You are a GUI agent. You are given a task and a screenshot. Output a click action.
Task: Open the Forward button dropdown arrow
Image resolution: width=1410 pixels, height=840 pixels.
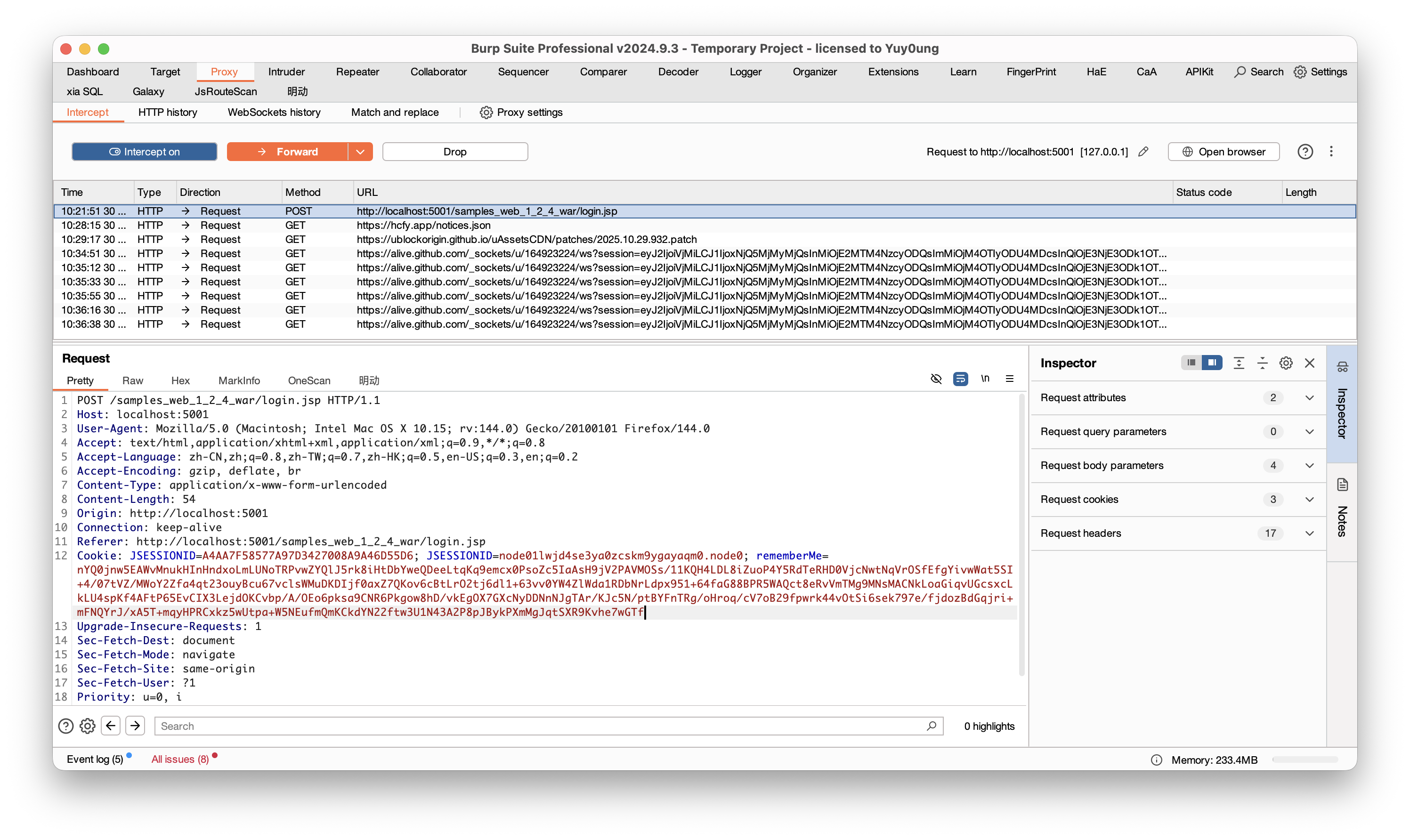[360, 152]
